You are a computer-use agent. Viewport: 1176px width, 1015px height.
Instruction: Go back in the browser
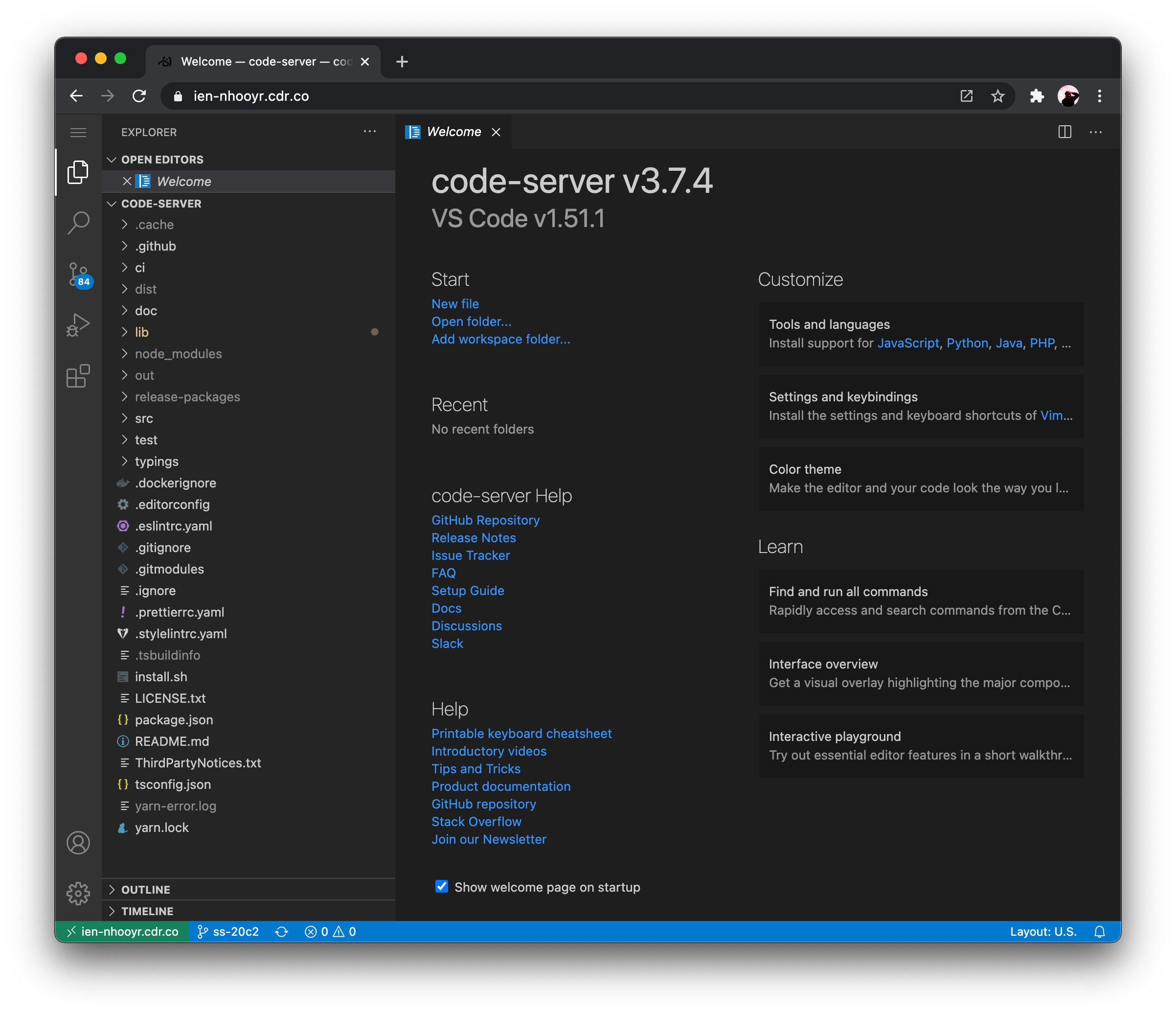point(77,96)
